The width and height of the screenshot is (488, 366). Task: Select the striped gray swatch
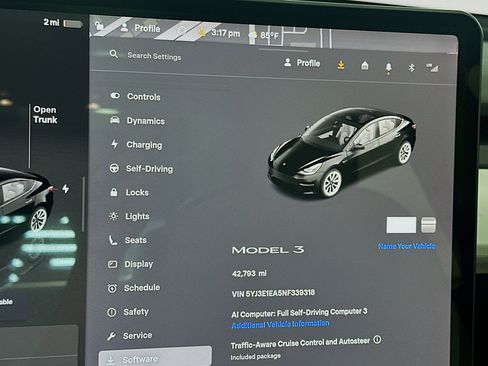click(428, 225)
